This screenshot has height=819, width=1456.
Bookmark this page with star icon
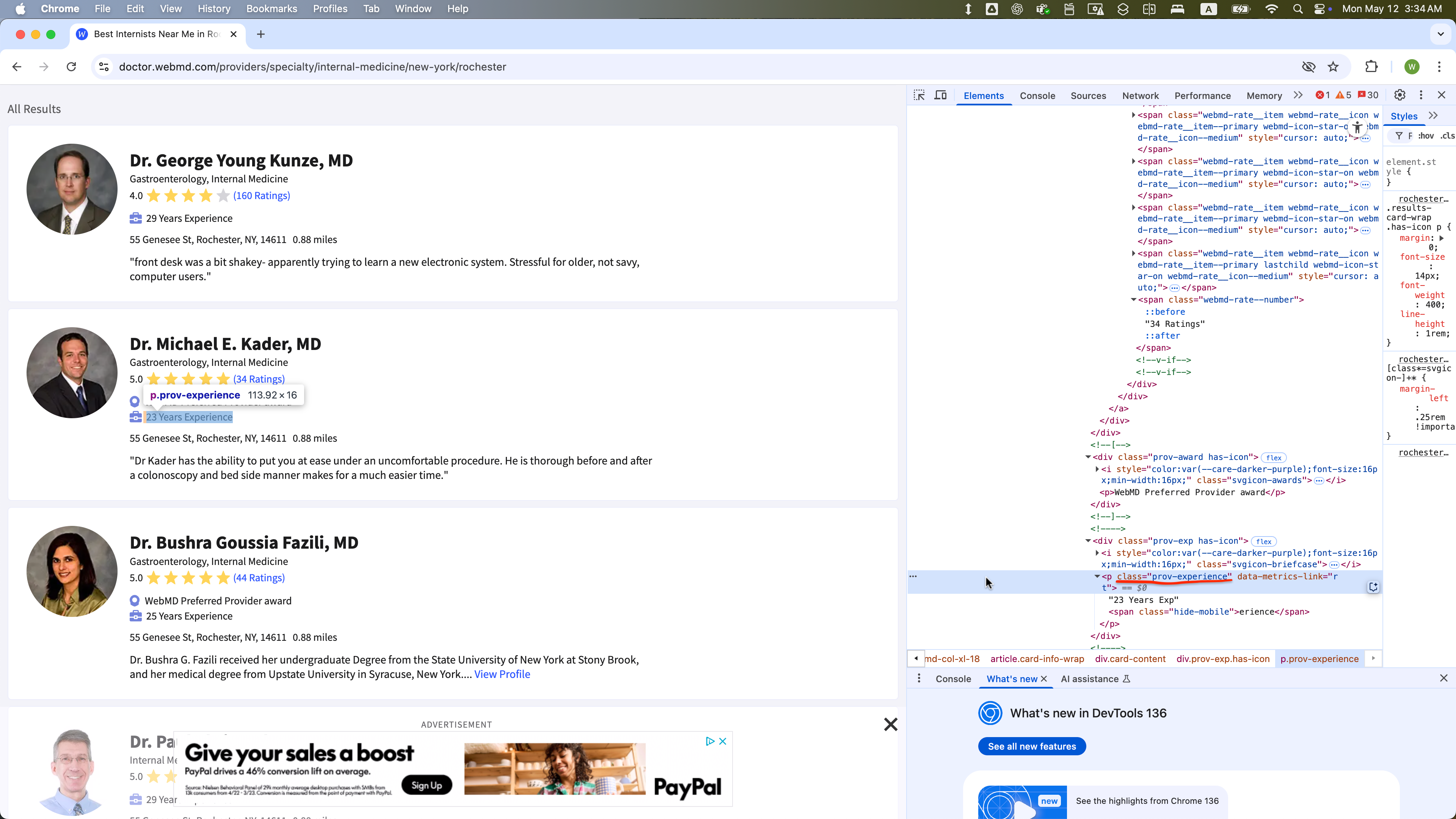[x=1334, y=67]
